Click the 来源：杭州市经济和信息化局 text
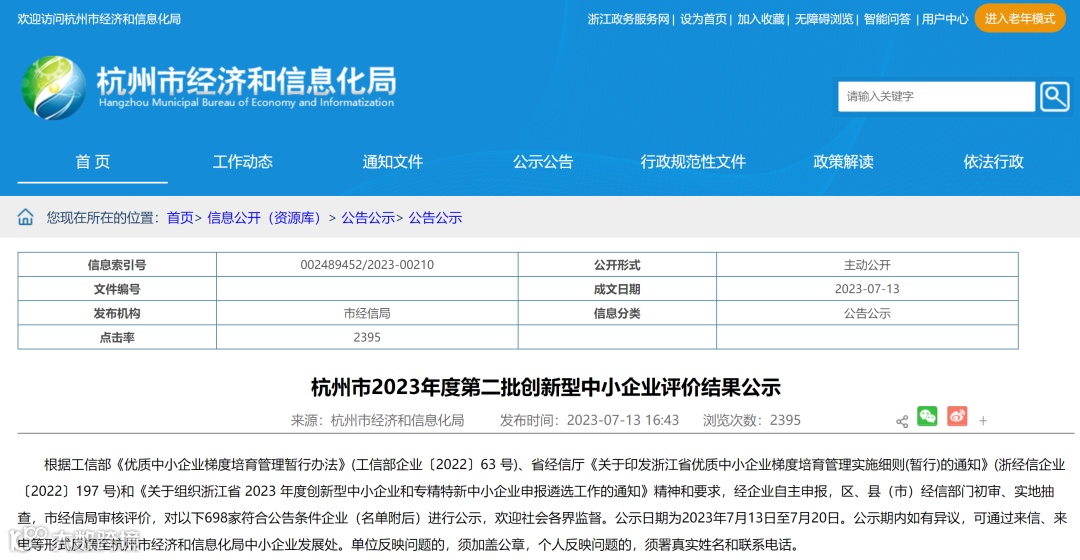This screenshot has height=560, width=1080. coord(377,420)
